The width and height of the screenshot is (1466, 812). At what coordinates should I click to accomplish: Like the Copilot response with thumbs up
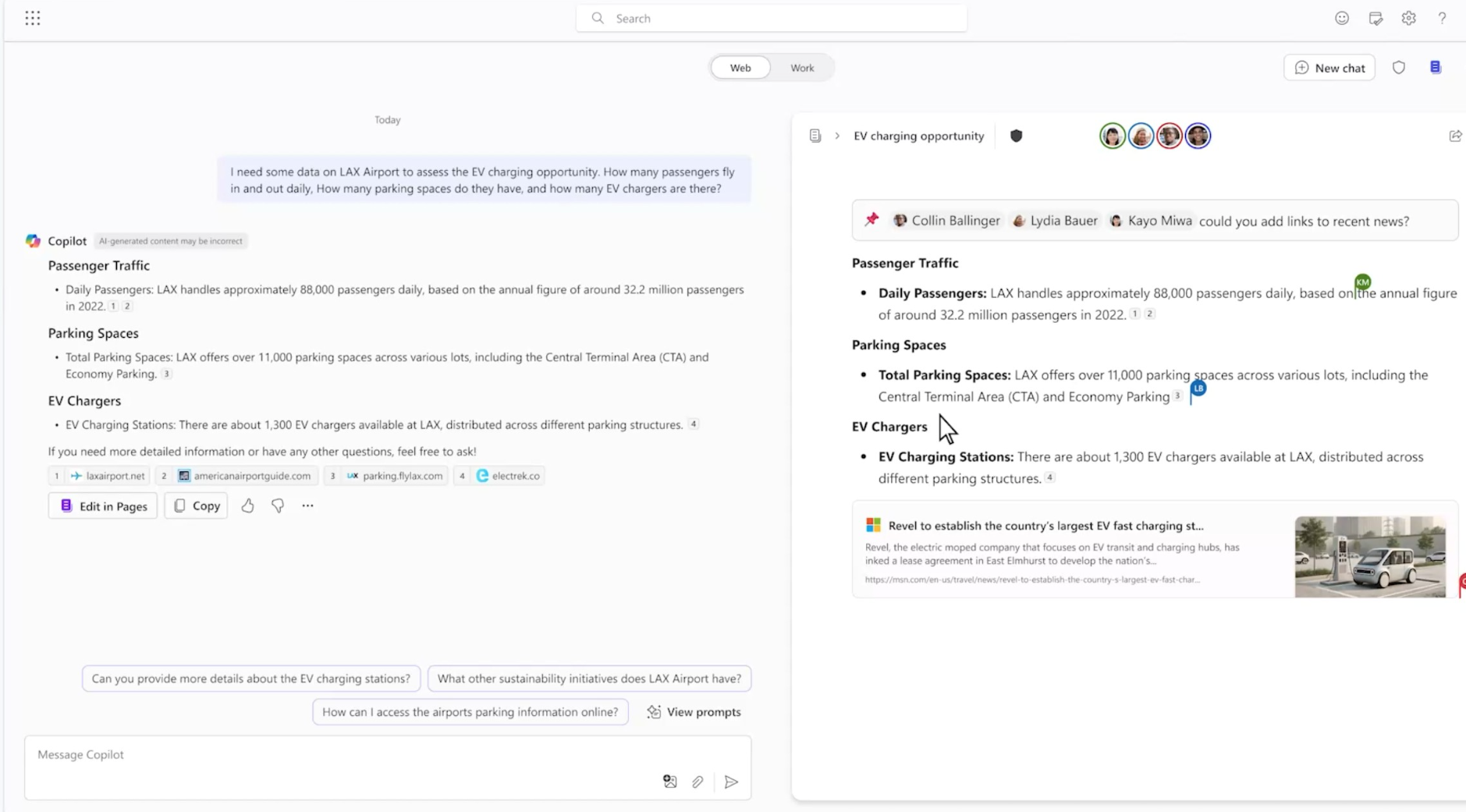(x=247, y=505)
